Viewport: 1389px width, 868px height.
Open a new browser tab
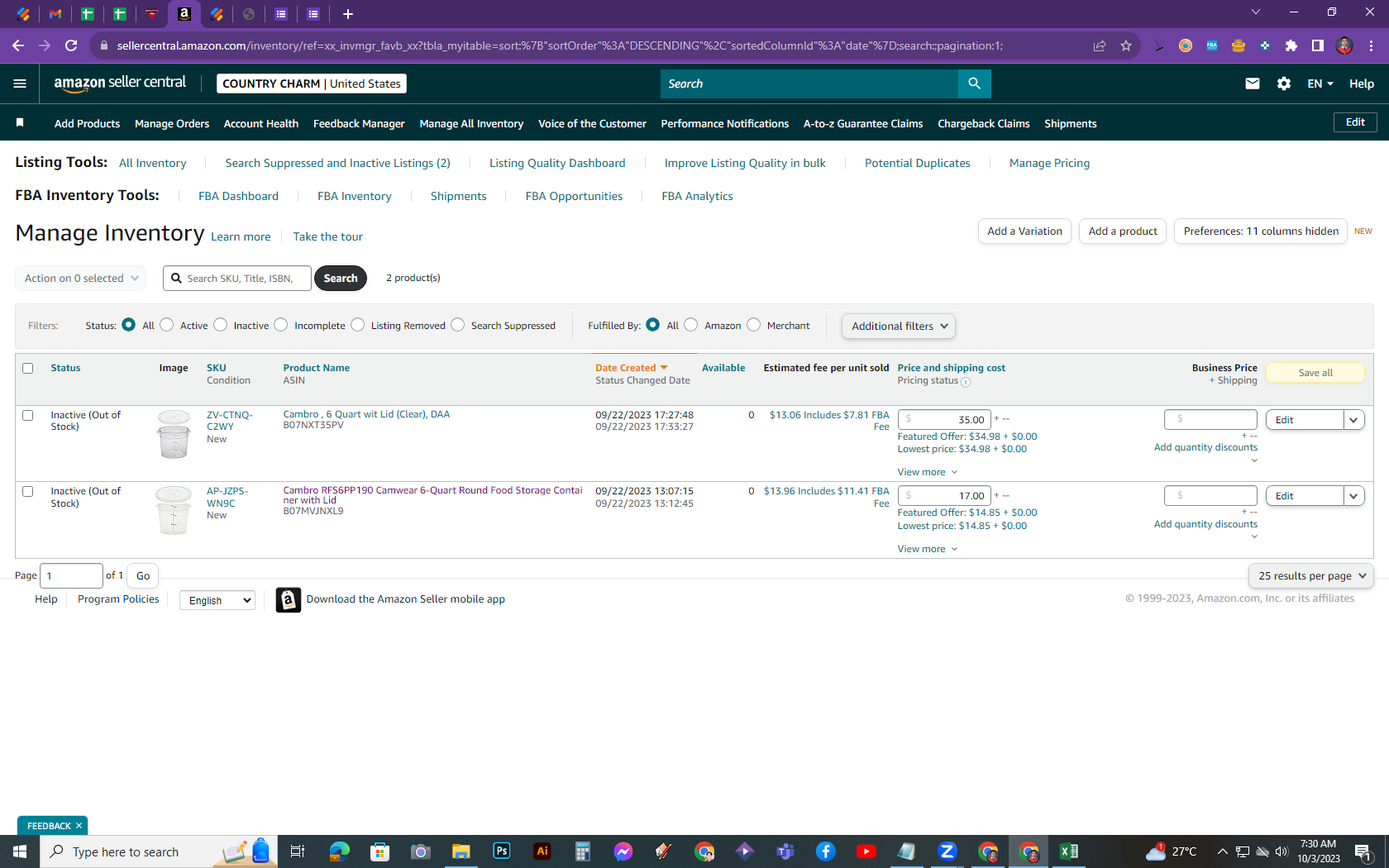348,14
